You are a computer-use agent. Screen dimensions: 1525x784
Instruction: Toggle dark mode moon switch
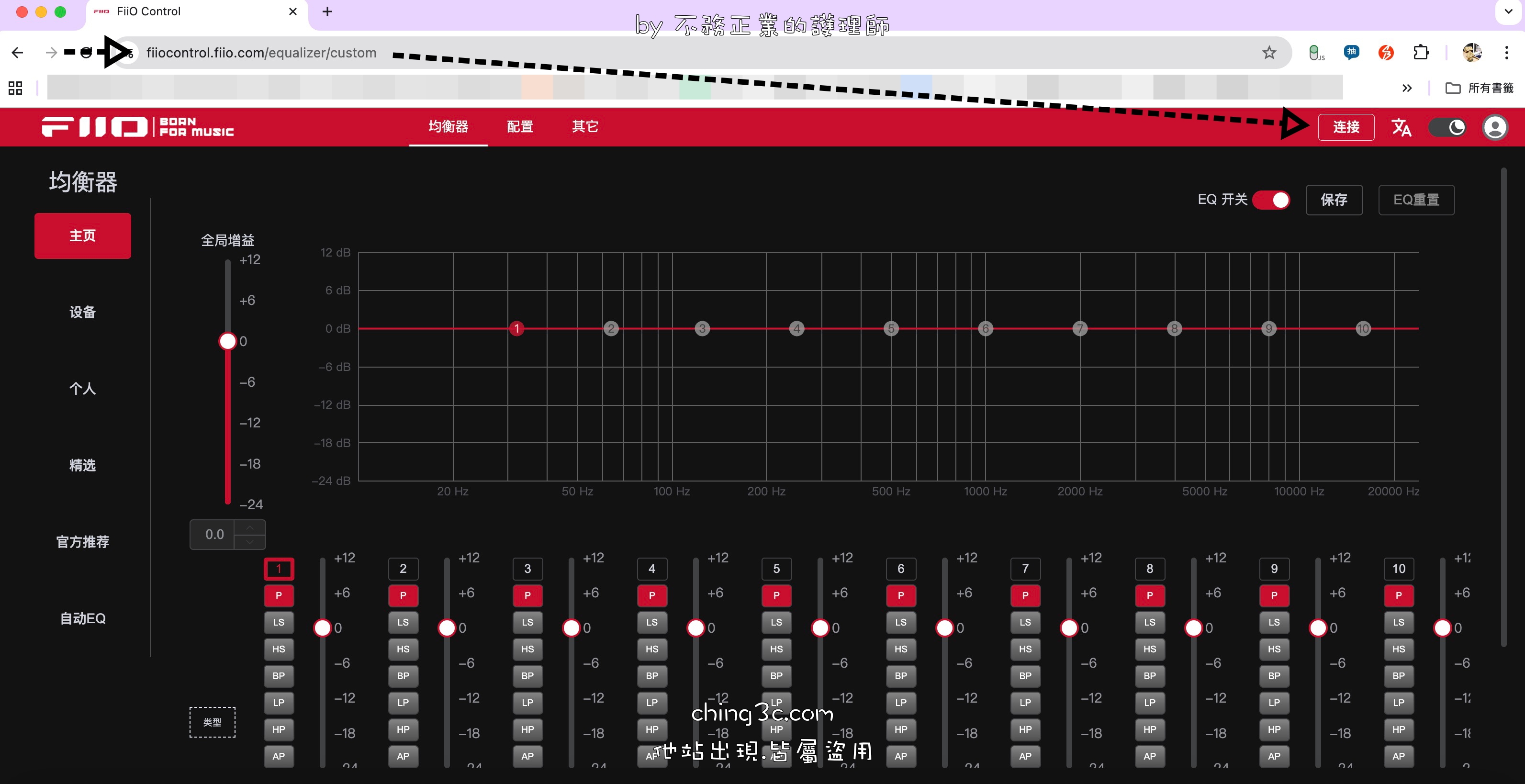pos(1447,127)
